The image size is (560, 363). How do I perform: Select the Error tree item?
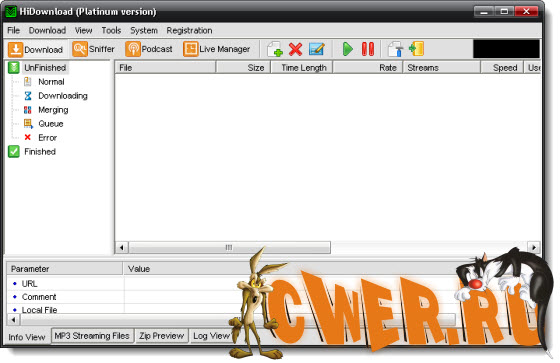(x=48, y=138)
